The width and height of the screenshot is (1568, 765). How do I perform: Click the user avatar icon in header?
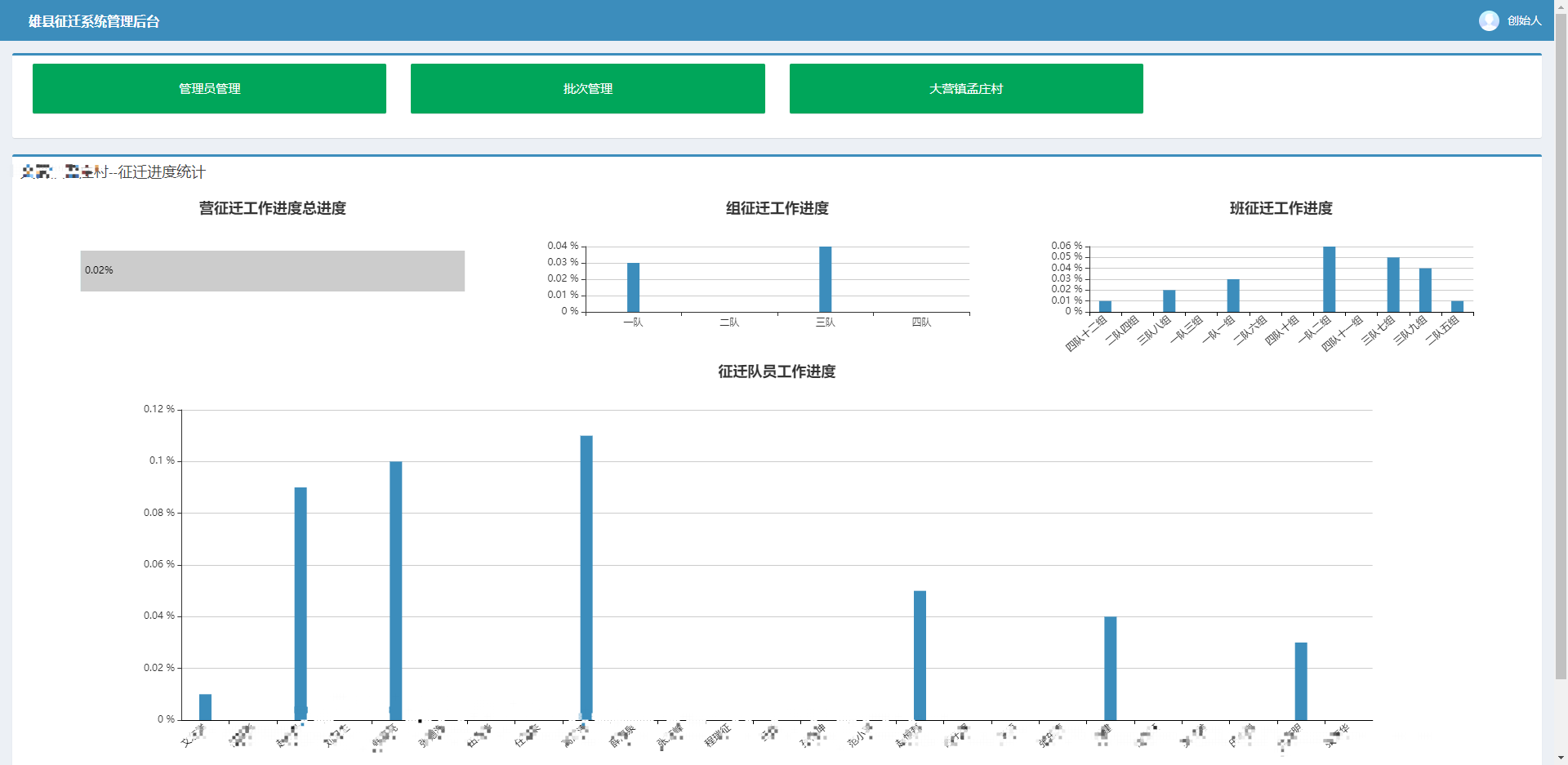point(1488,20)
